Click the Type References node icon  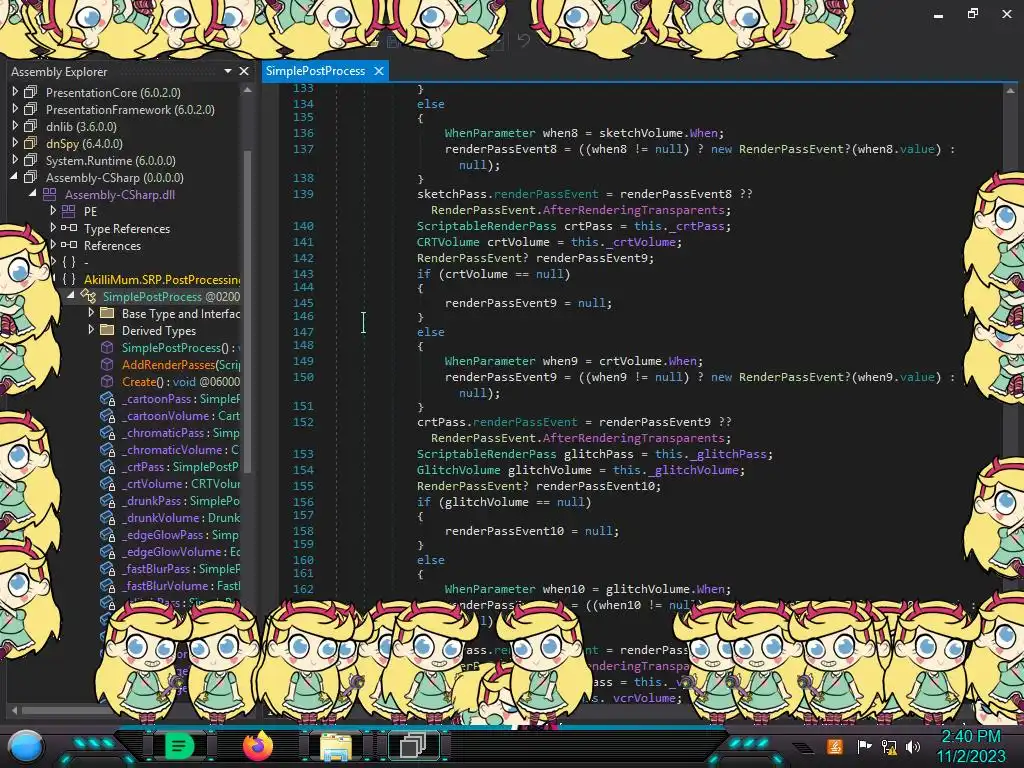click(x=69, y=228)
